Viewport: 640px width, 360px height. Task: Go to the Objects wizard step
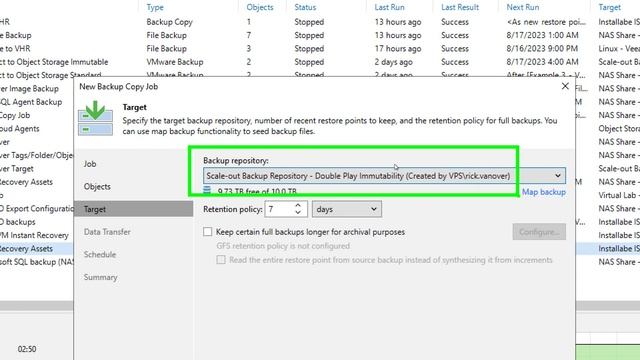tap(97, 187)
